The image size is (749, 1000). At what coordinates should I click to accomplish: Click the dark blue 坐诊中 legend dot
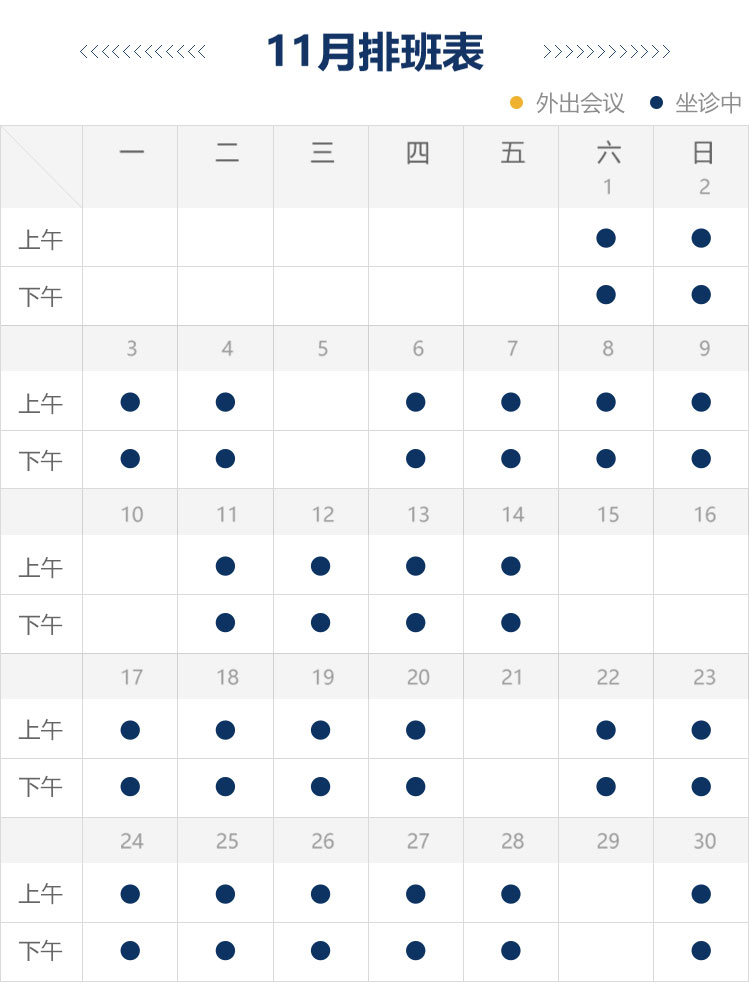point(656,102)
